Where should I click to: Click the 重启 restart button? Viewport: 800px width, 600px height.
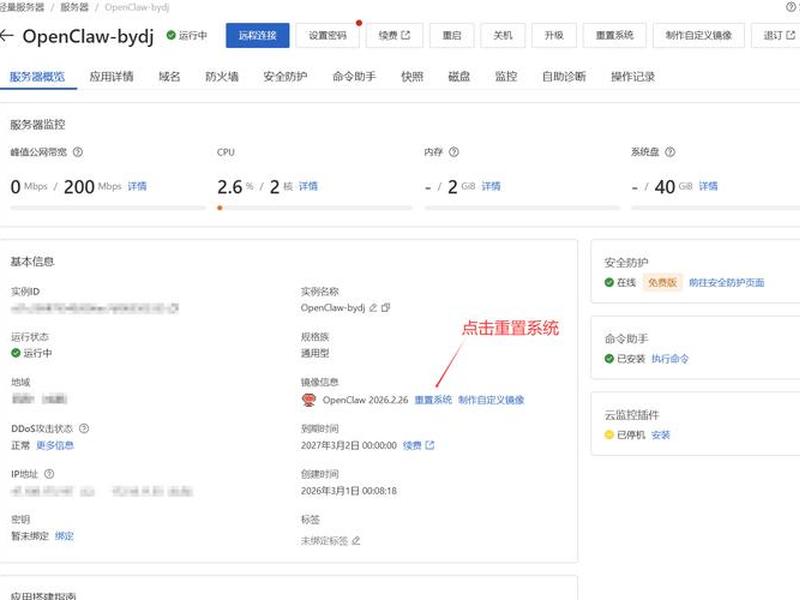[452, 35]
